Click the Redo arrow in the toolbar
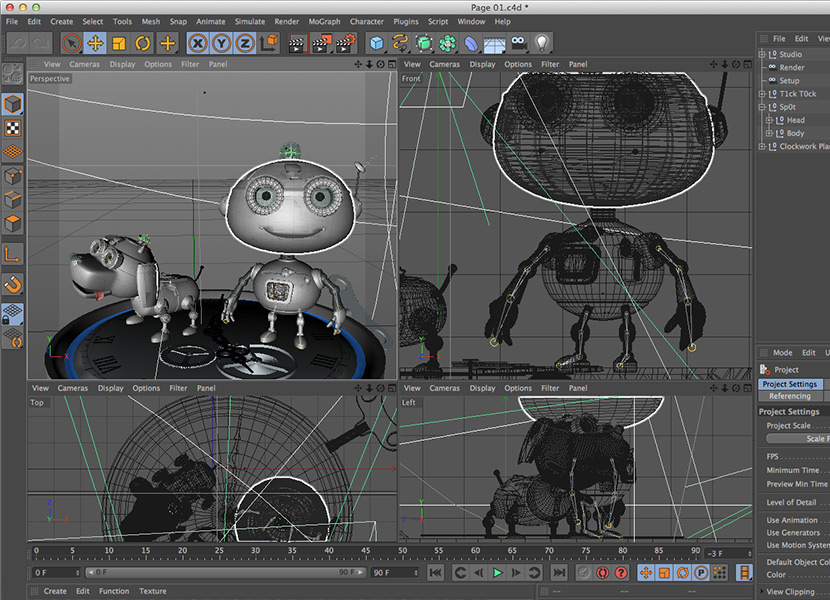 (41, 43)
